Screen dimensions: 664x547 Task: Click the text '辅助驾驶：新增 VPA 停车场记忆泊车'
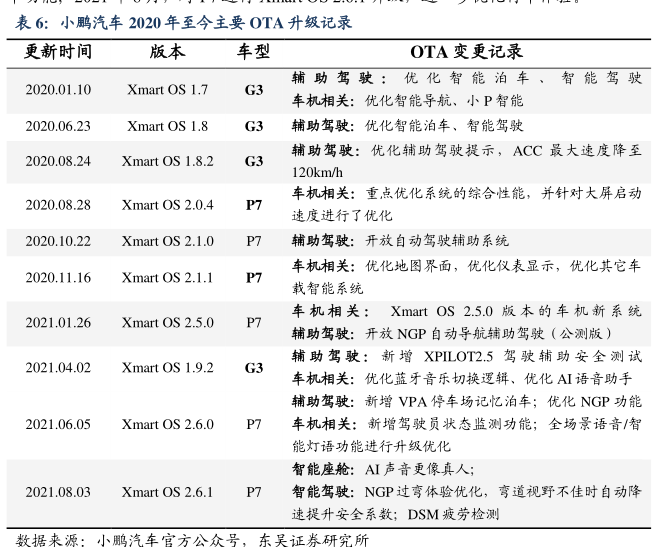coord(411,401)
